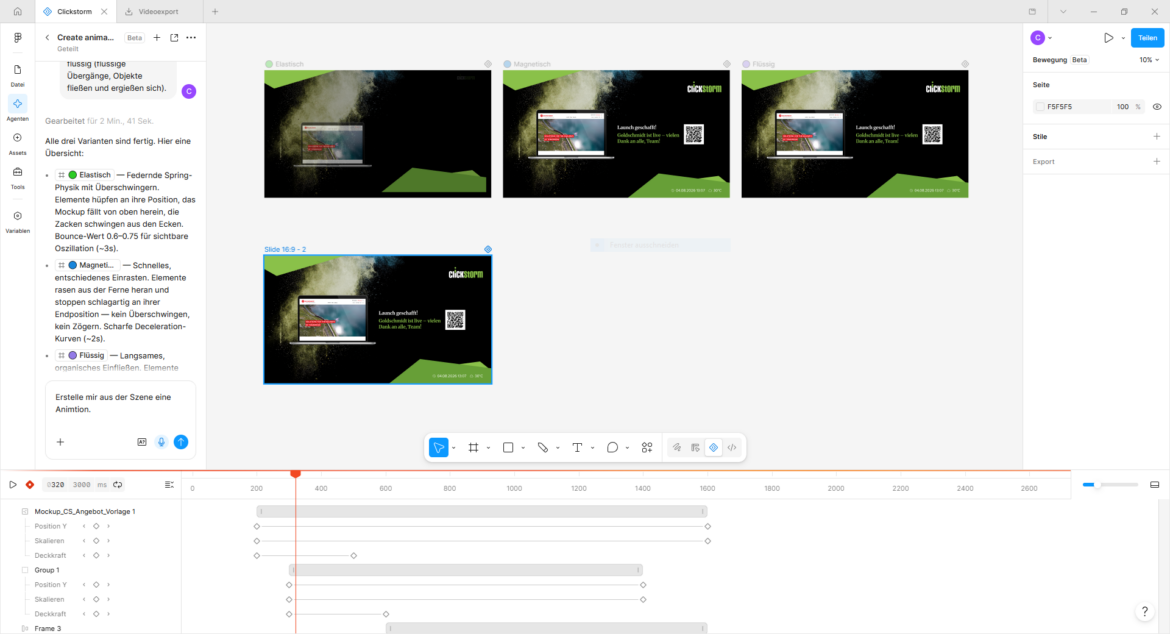Click the blue Teilen button
Image resolution: width=1170 pixels, height=634 pixels.
(1147, 38)
